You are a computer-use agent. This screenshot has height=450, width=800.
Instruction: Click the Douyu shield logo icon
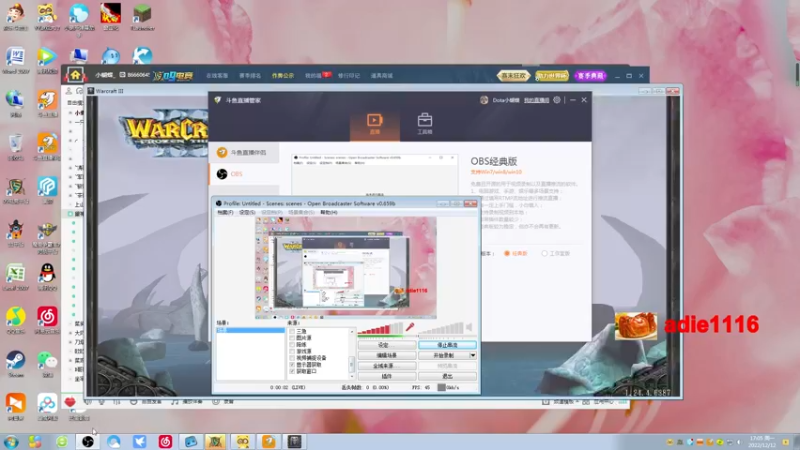[x=218, y=100]
